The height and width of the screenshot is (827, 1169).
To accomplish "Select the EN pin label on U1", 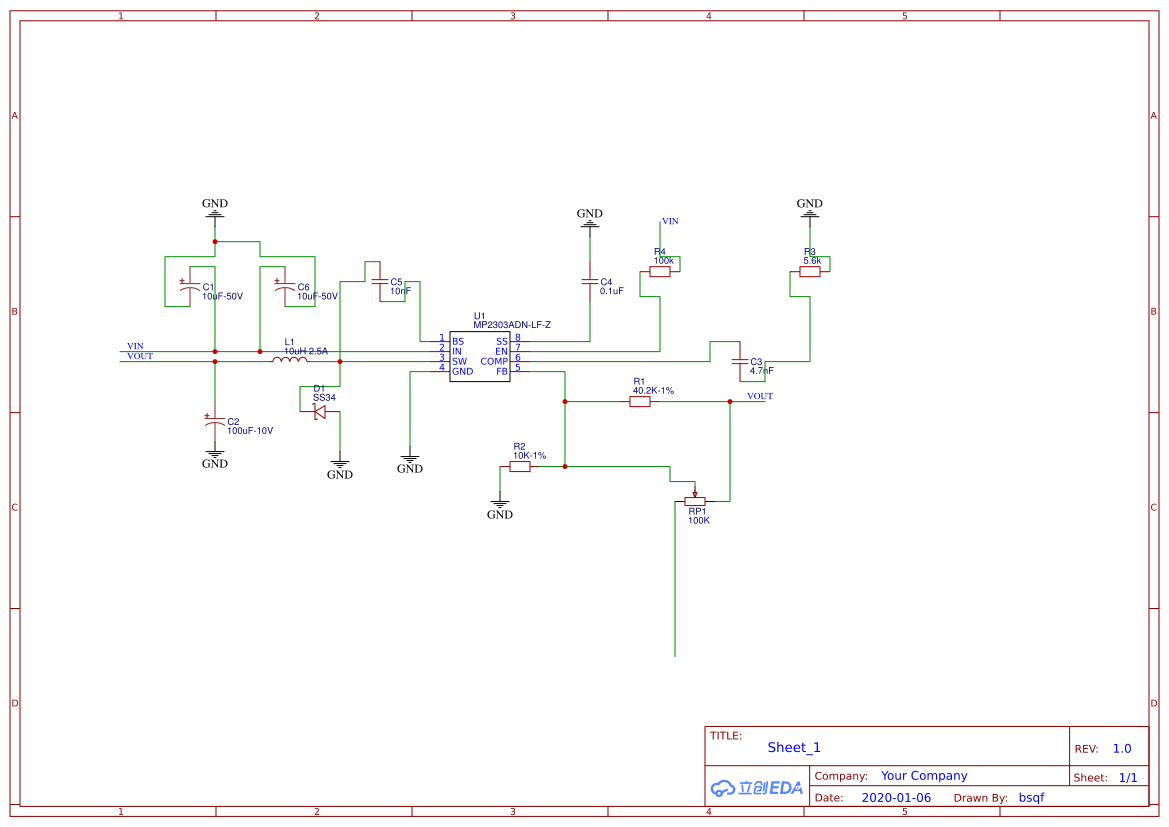I will pyautogui.click(x=502, y=351).
